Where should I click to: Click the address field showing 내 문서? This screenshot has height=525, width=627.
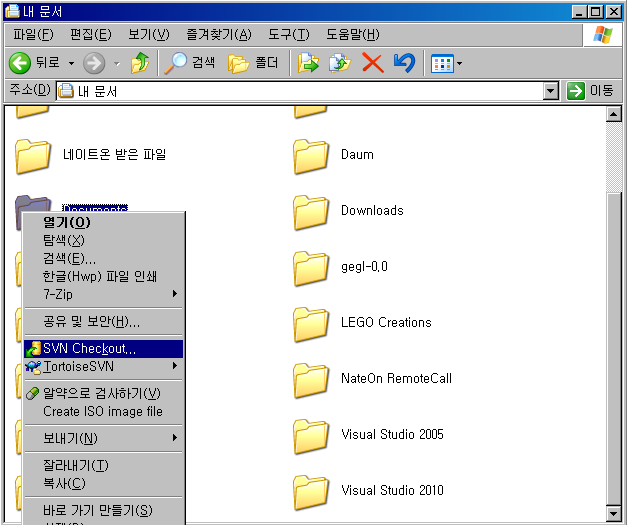[x=300, y=91]
